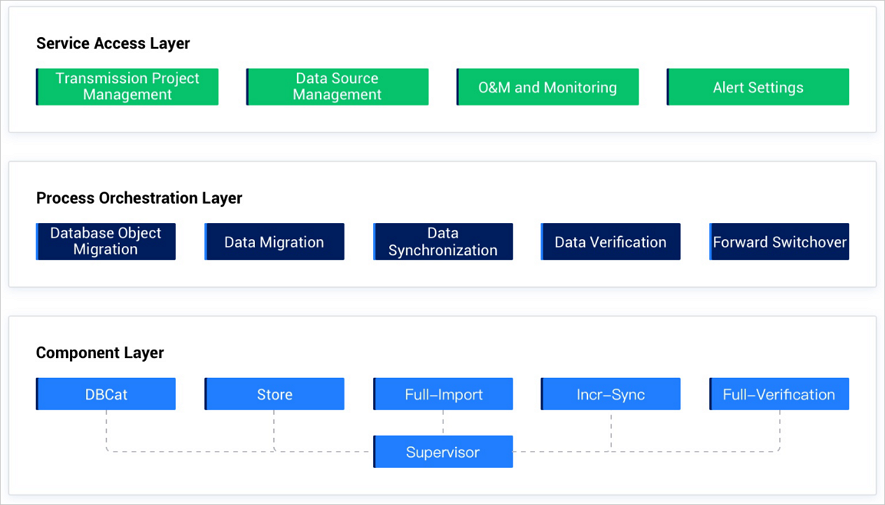Choose the Data Synchronization block
This screenshot has width=885, height=505.
[x=443, y=242]
